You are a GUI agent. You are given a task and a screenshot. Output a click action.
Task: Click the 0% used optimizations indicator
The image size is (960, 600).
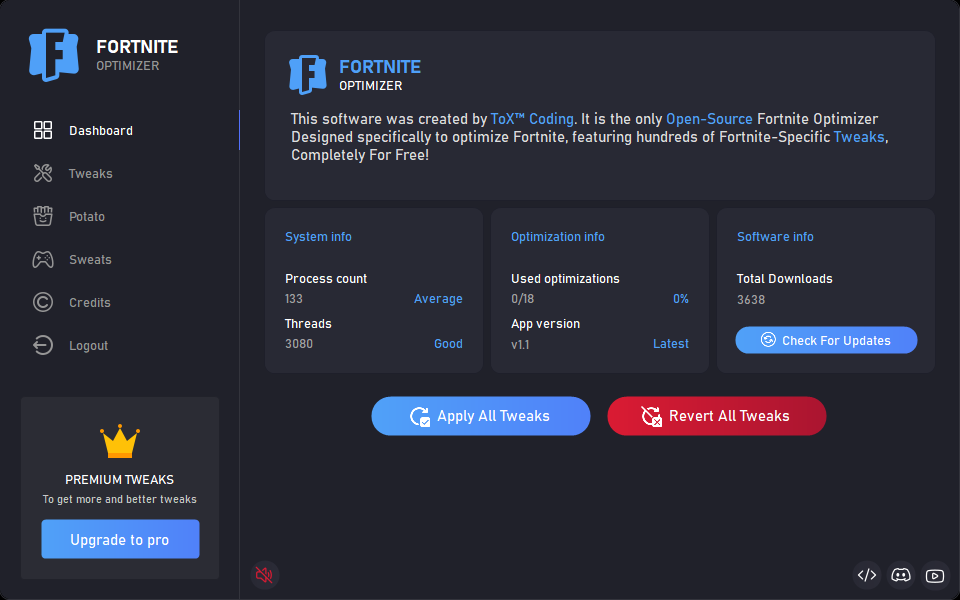point(681,298)
